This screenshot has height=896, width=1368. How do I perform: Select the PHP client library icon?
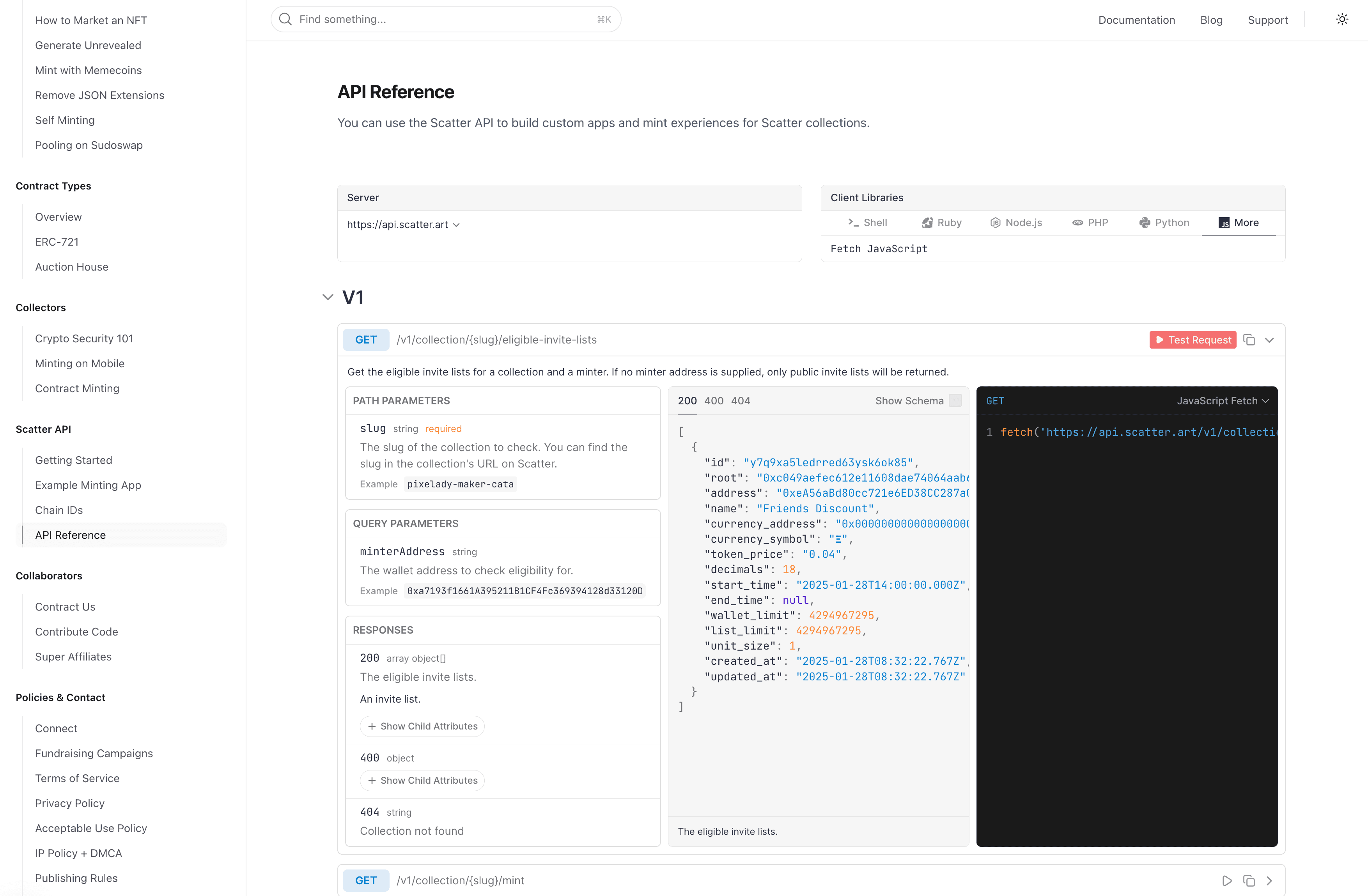(1078, 222)
